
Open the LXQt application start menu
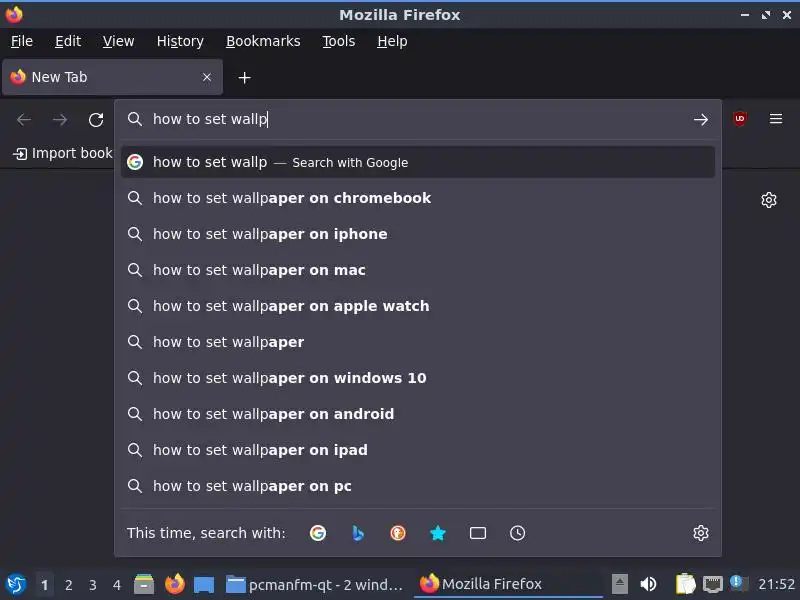point(16,584)
